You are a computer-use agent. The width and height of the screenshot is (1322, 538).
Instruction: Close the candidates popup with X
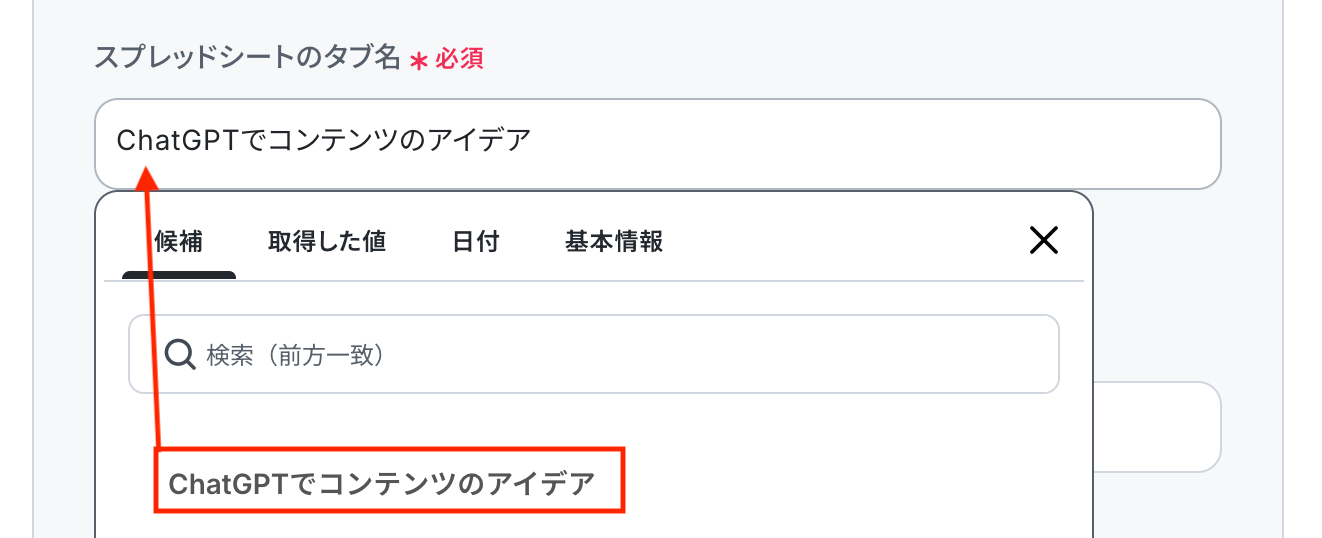1043,241
